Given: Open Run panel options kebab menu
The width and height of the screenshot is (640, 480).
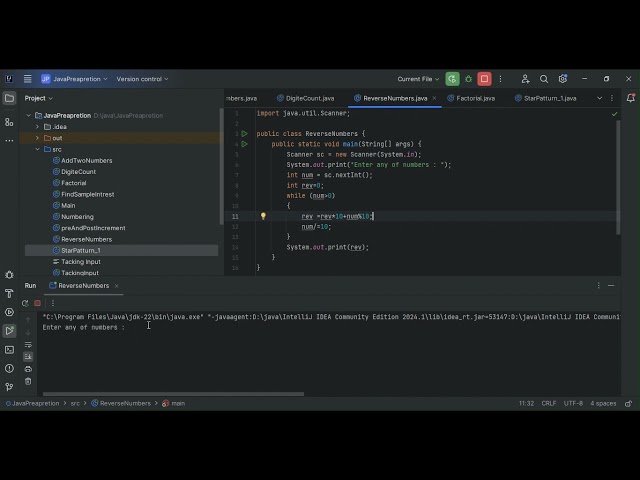Looking at the screenshot, I should [x=599, y=286].
